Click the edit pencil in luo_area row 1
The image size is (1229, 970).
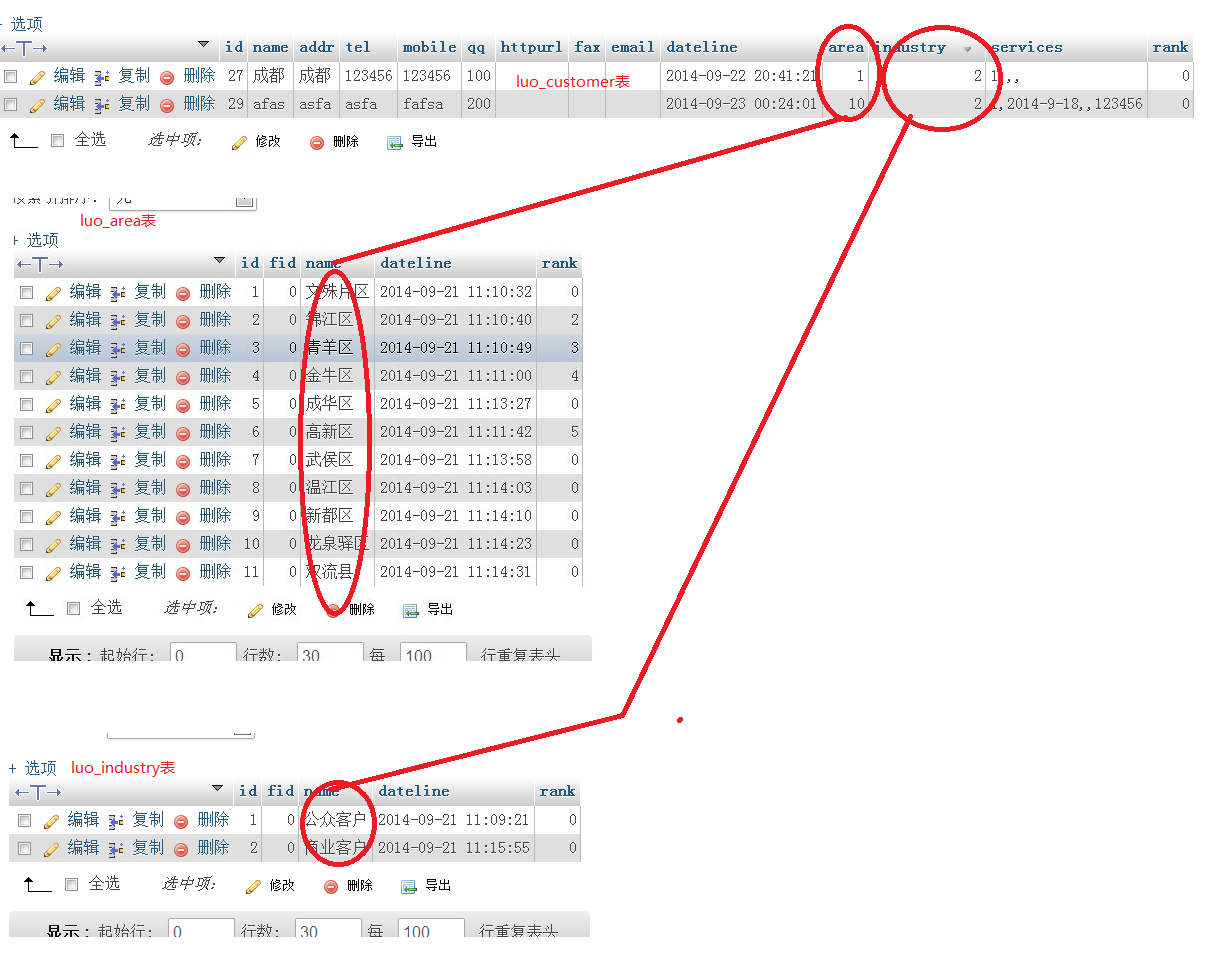[54, 293]
